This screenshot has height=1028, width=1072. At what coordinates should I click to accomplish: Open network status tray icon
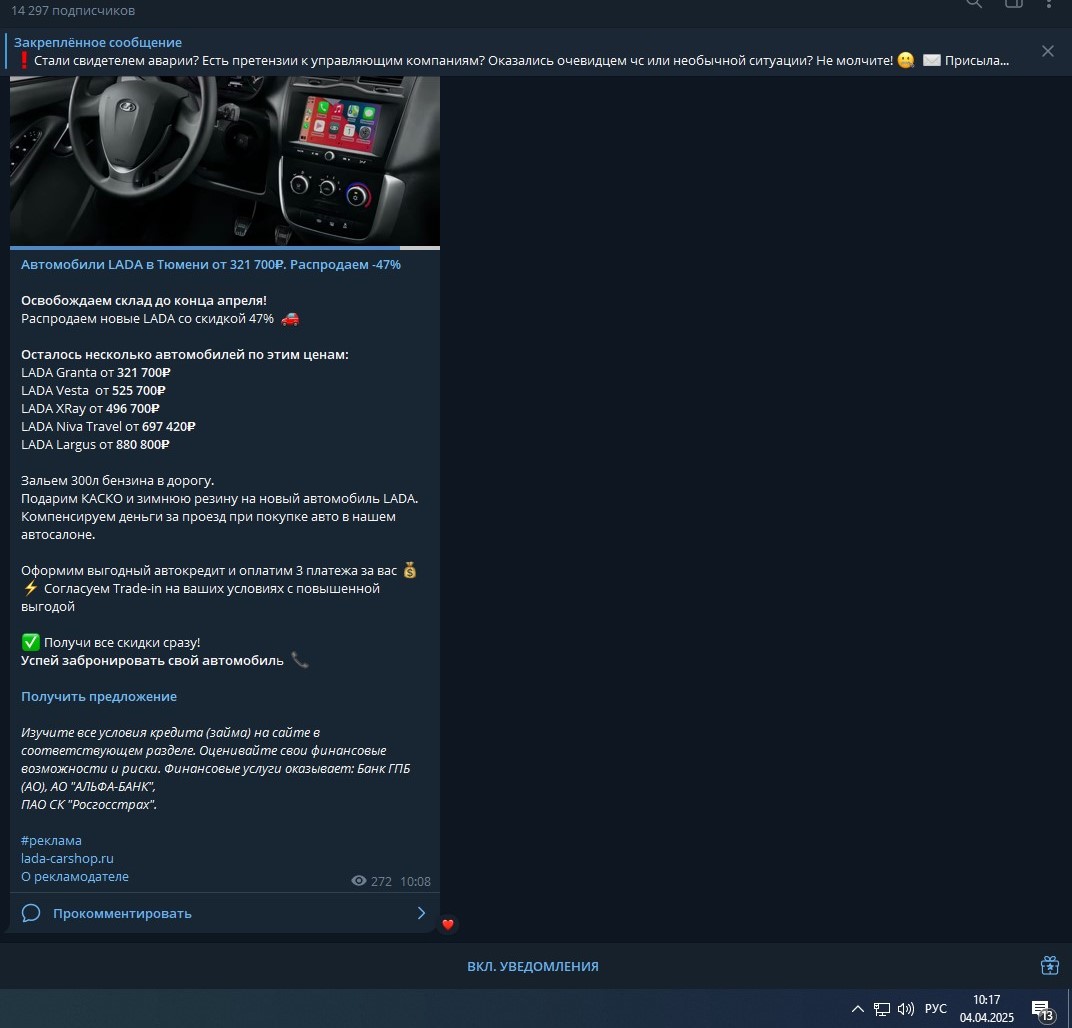882,1009
